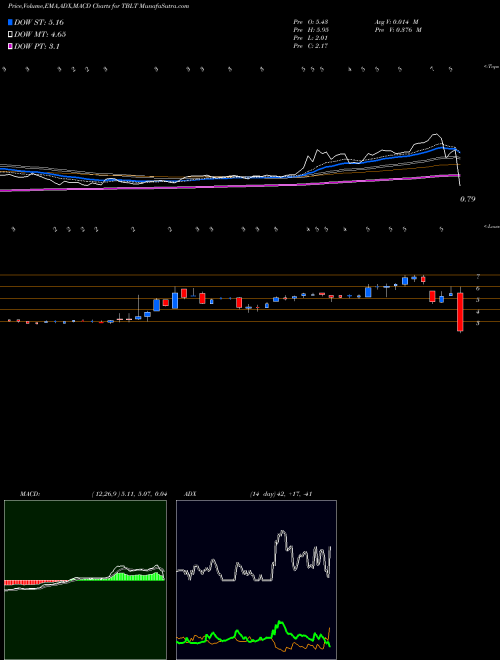Click the MACD label above the histogram

coord(30,494)
